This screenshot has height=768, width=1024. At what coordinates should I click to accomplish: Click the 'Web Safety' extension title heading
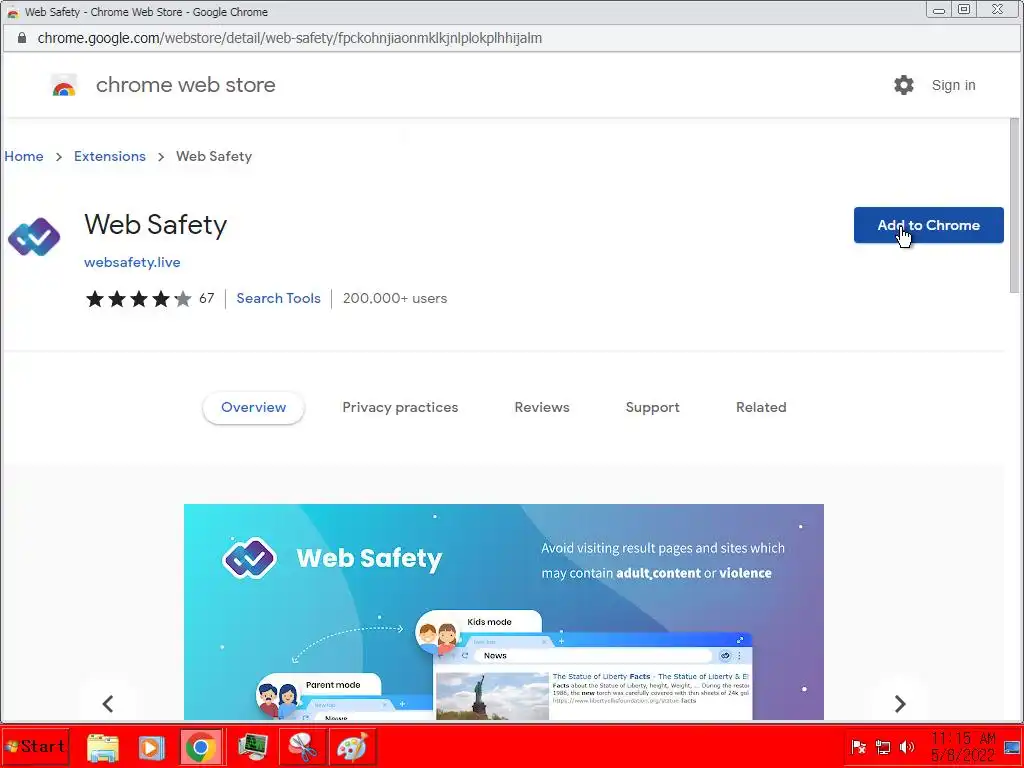click(x=155, y=225)
